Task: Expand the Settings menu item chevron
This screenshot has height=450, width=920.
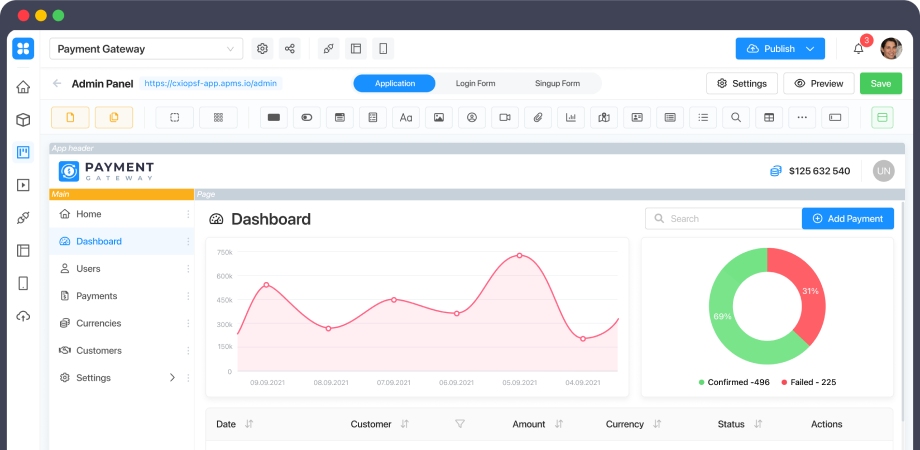Action: (172, 378)
